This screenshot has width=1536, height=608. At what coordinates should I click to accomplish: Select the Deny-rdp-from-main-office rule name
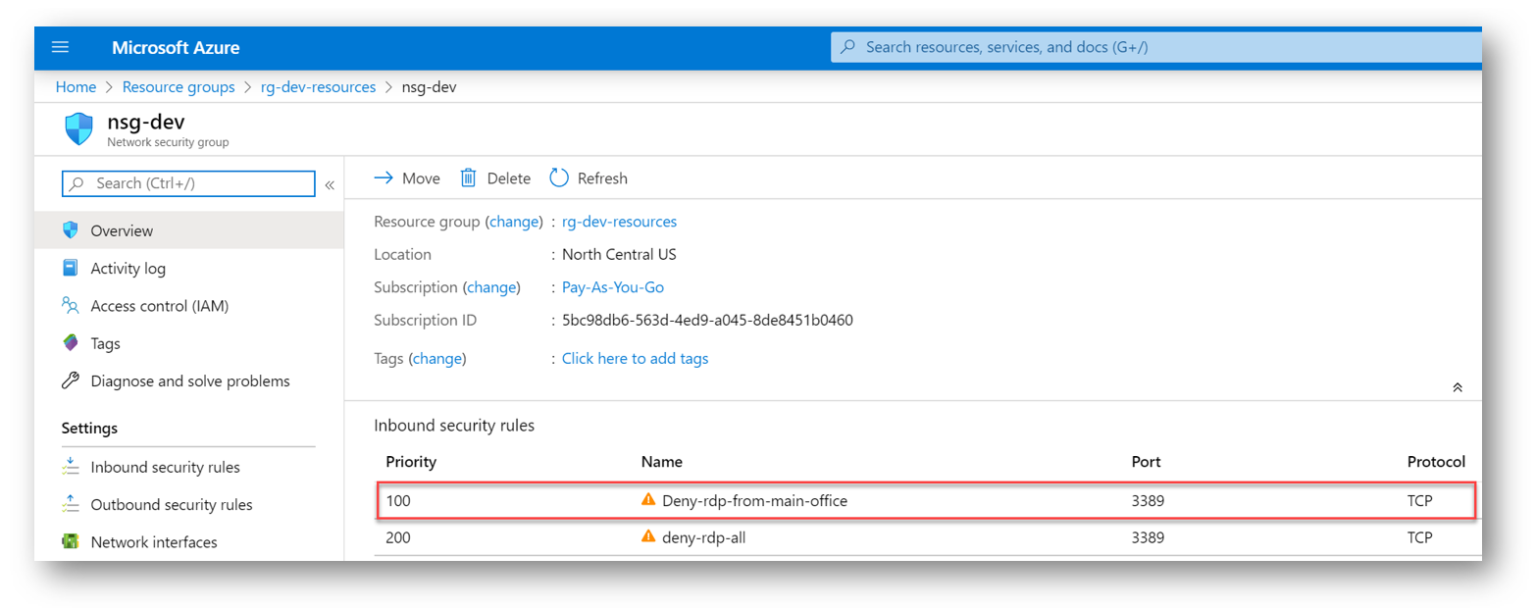tap(755, 500)
